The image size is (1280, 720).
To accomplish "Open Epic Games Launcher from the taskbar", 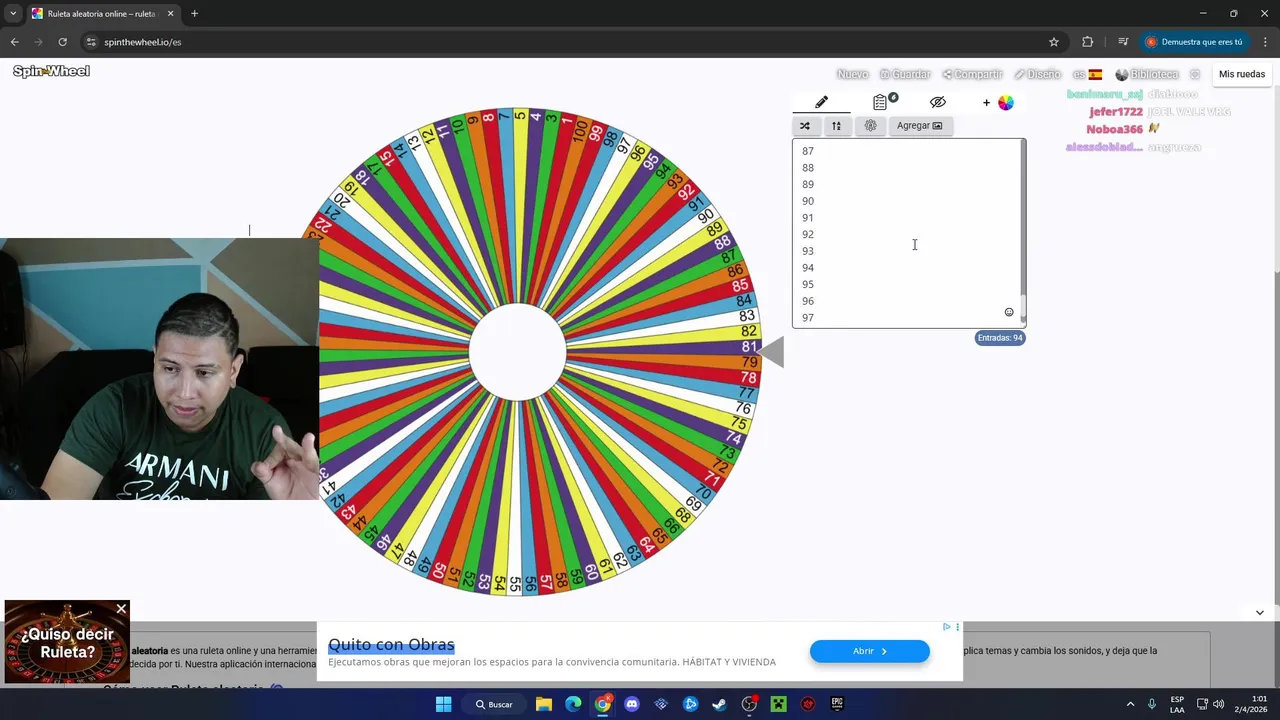I will tap(837, 704).
